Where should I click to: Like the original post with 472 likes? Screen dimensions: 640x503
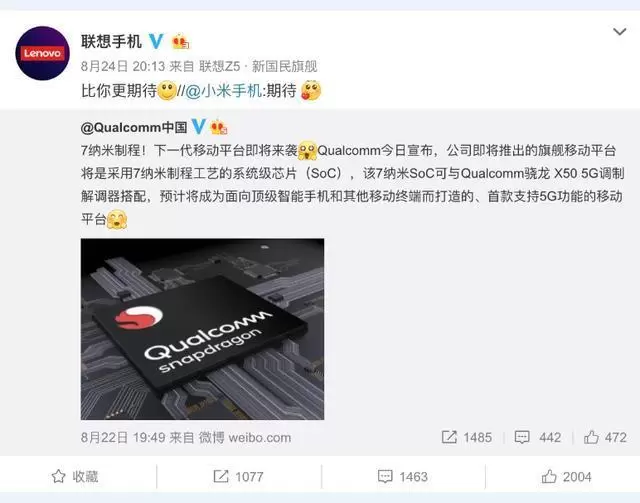[x=605, y=437]
